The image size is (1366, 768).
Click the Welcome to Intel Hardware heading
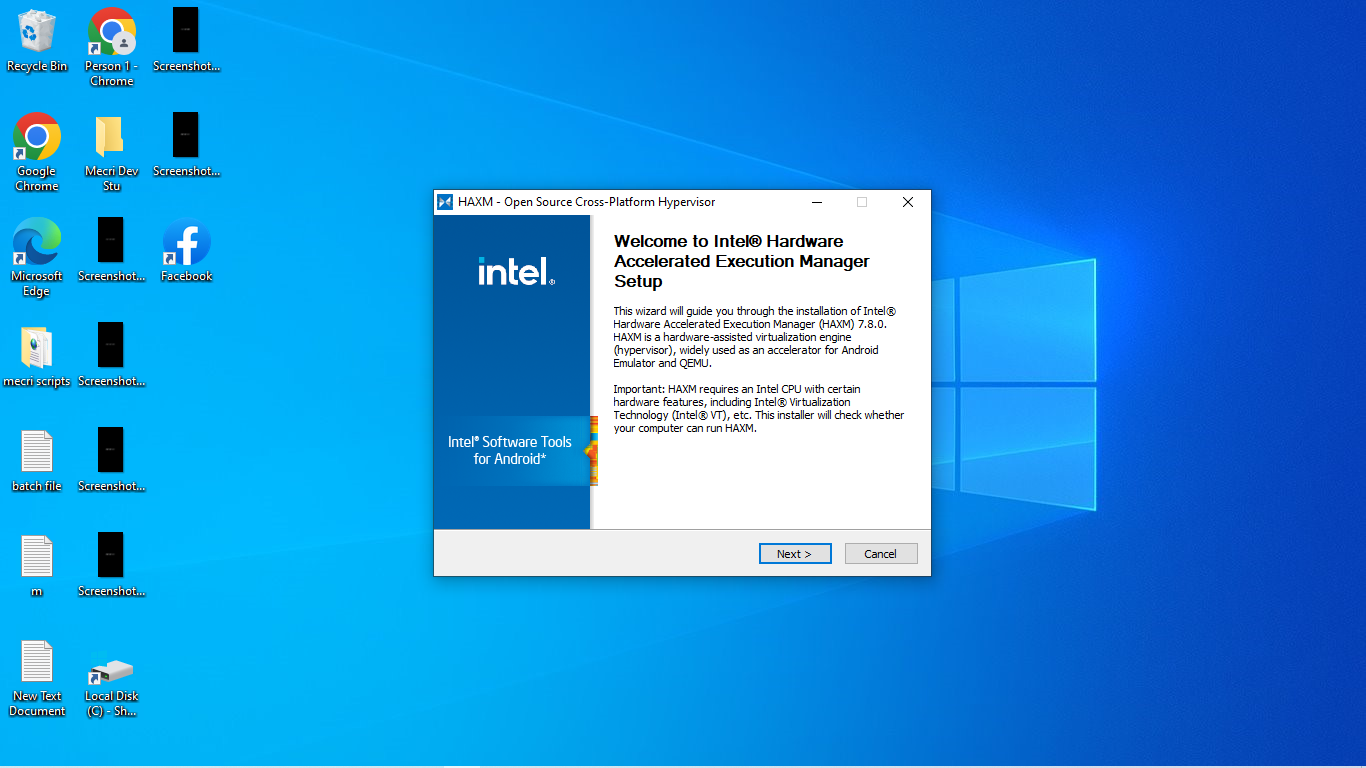742,261
